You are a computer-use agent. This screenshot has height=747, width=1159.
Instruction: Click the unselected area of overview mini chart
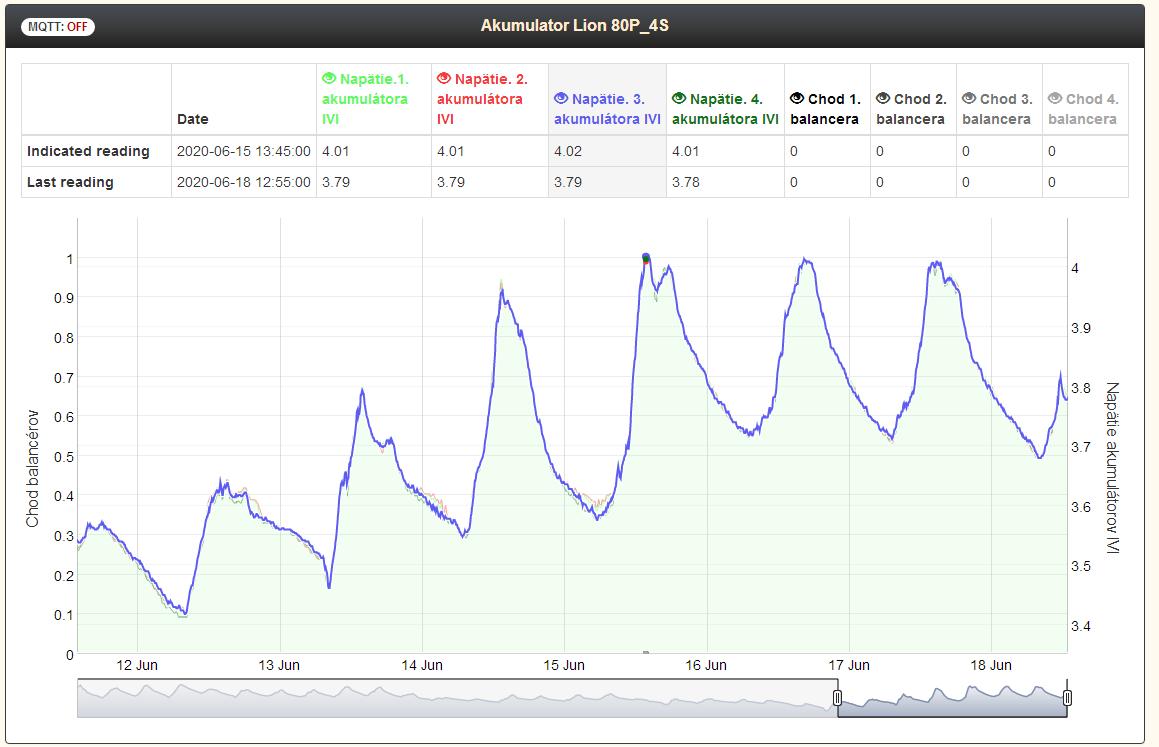(450, 698)
